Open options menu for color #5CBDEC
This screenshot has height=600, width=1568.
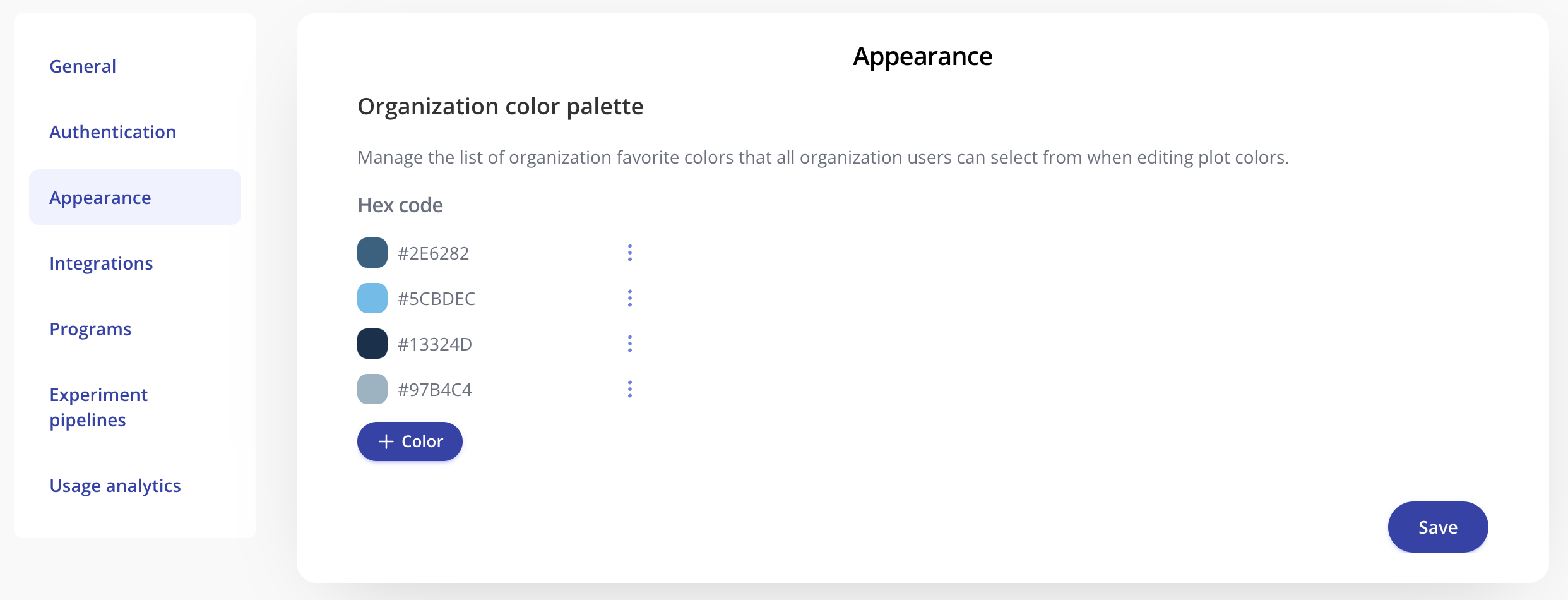point(629,298)
